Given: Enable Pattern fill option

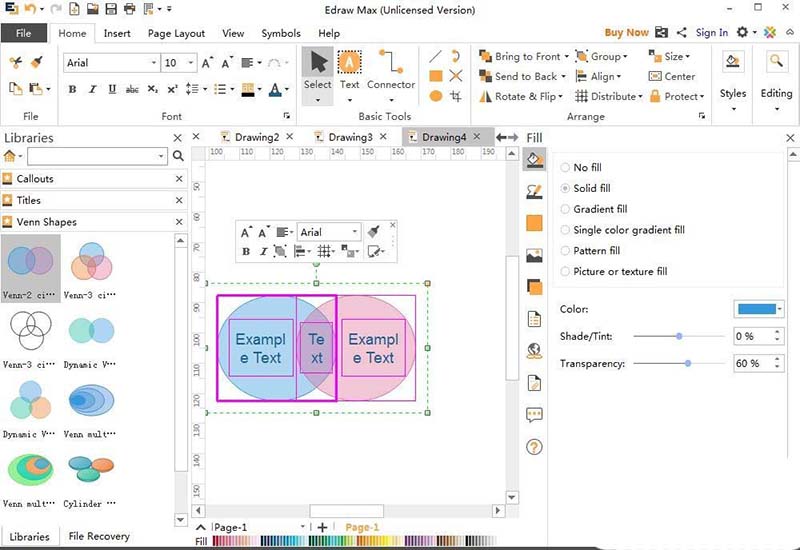Looking at the screenshot, I should [x=566, y=251].
